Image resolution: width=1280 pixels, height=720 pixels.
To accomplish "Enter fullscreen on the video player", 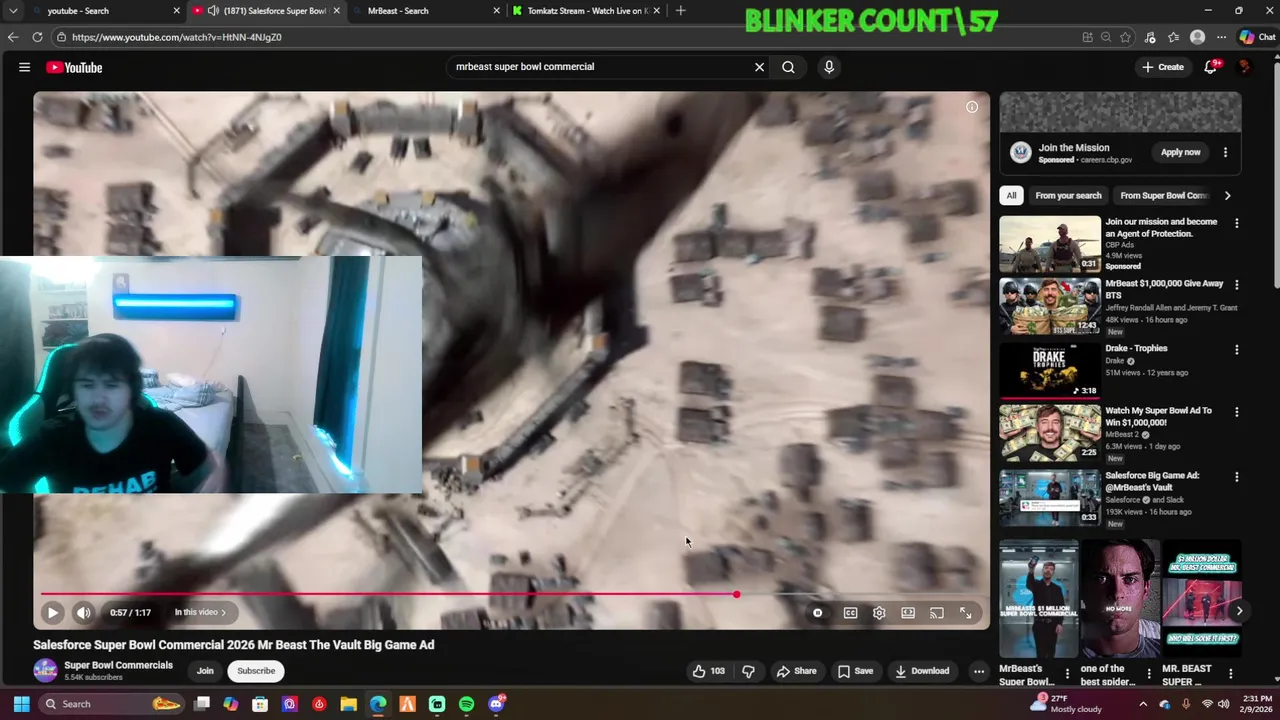I will [966, 613].
